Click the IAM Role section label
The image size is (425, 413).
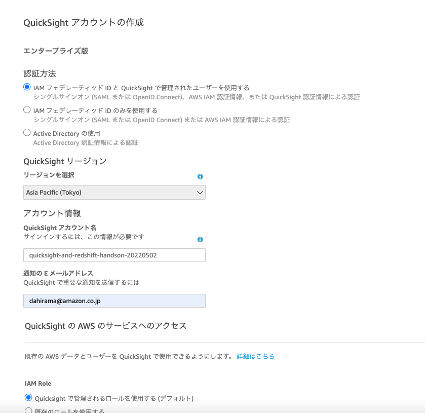[38, 384]
